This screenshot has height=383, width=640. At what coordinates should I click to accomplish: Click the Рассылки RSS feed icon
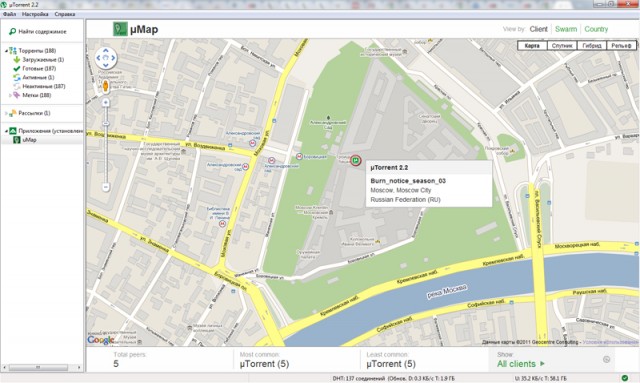[13, 113]
